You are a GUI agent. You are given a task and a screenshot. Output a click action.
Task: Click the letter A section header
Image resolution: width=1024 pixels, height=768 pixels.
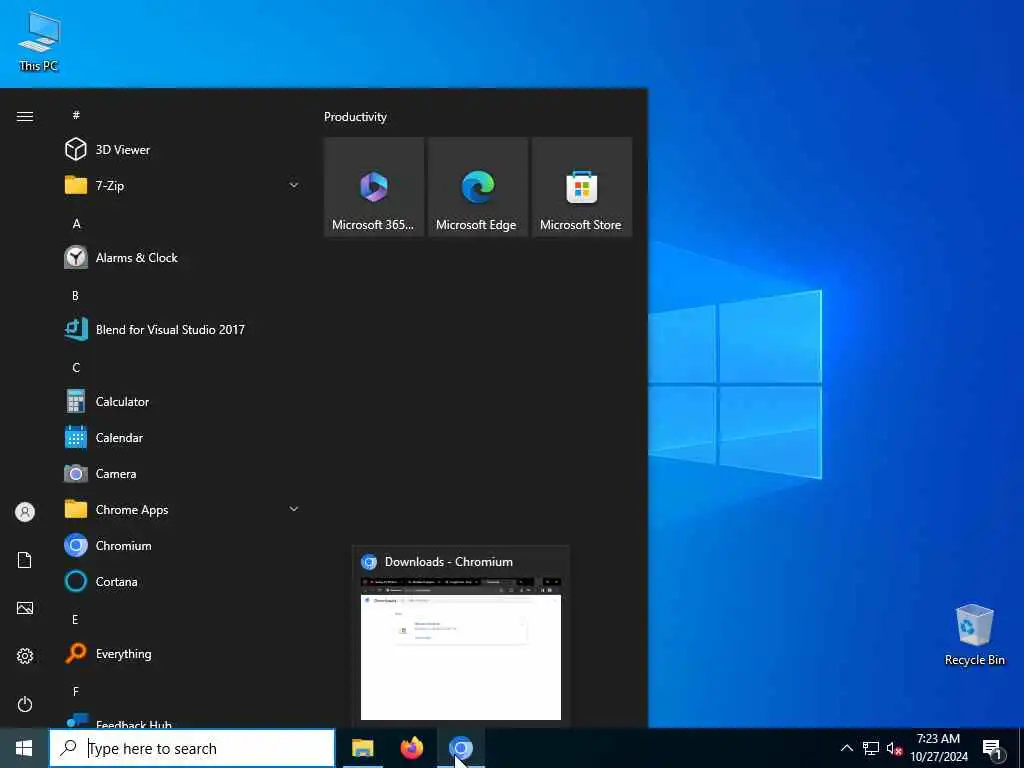point(76,223)
